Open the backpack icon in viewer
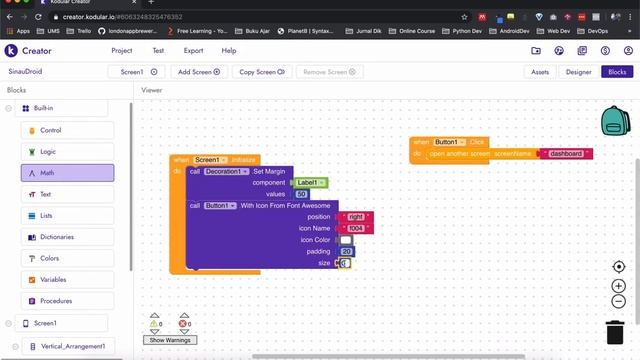640x360 pixels. pos(616,121)
